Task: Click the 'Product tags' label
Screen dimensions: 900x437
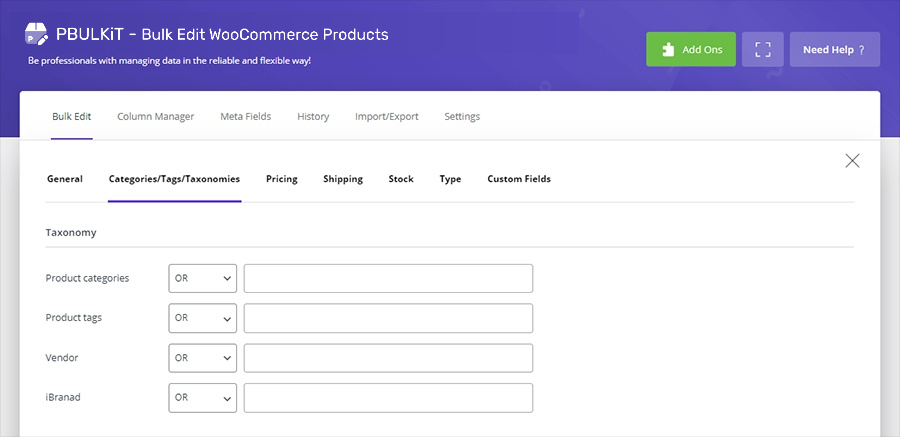Action: pyautogui.click(x=73, y=318)
